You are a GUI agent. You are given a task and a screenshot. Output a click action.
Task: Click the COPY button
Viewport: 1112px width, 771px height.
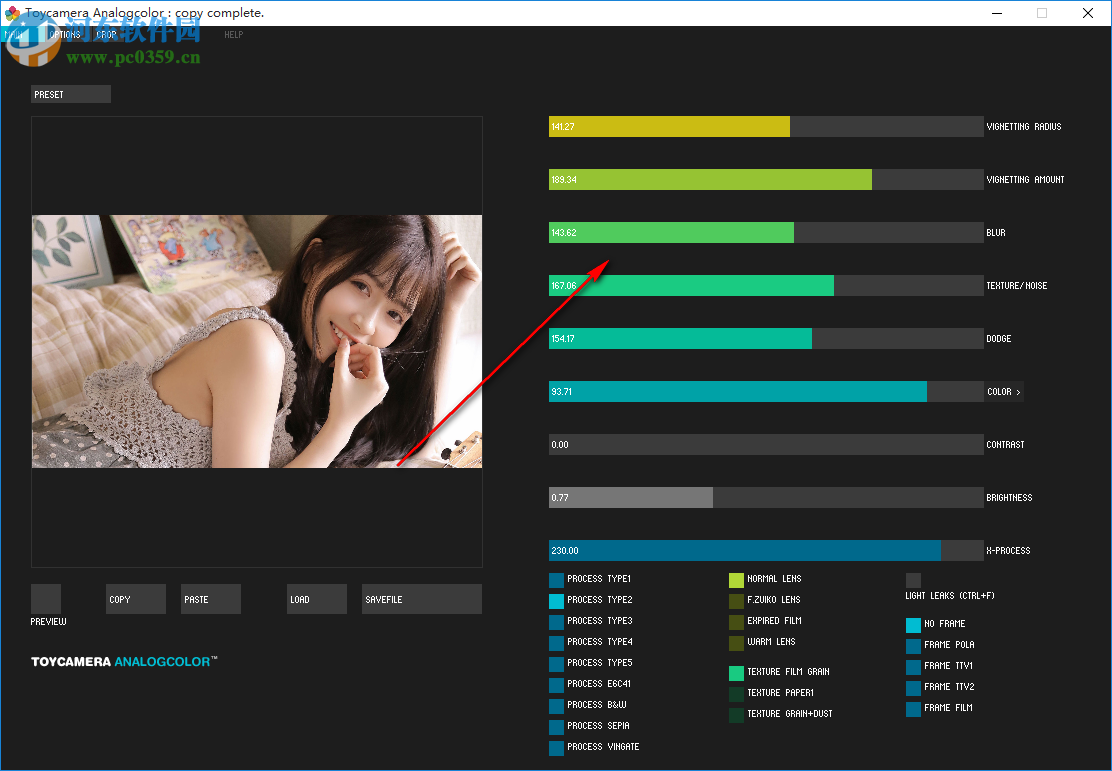(136, 599)
